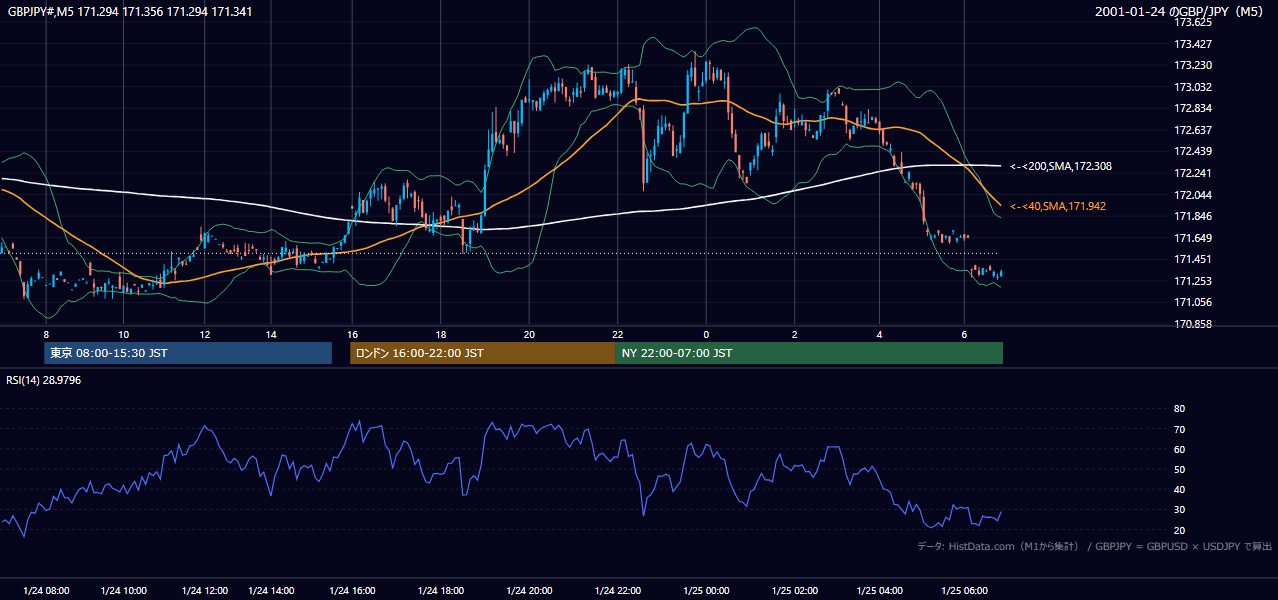The image size is (1278, 600).
Task: Click the 1/24 10:00 date label
Action: pyautogui.click(x=124, y=591)
